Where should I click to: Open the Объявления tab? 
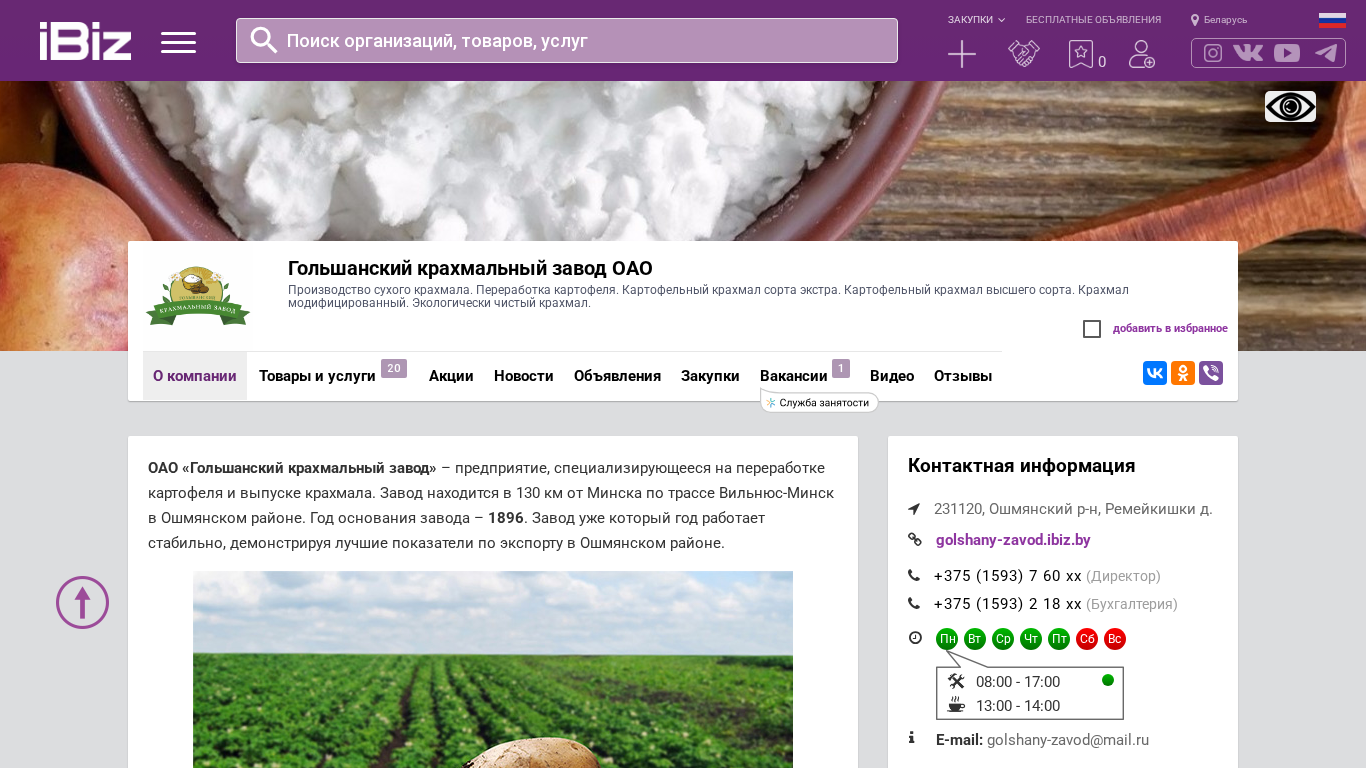[617, 376]
